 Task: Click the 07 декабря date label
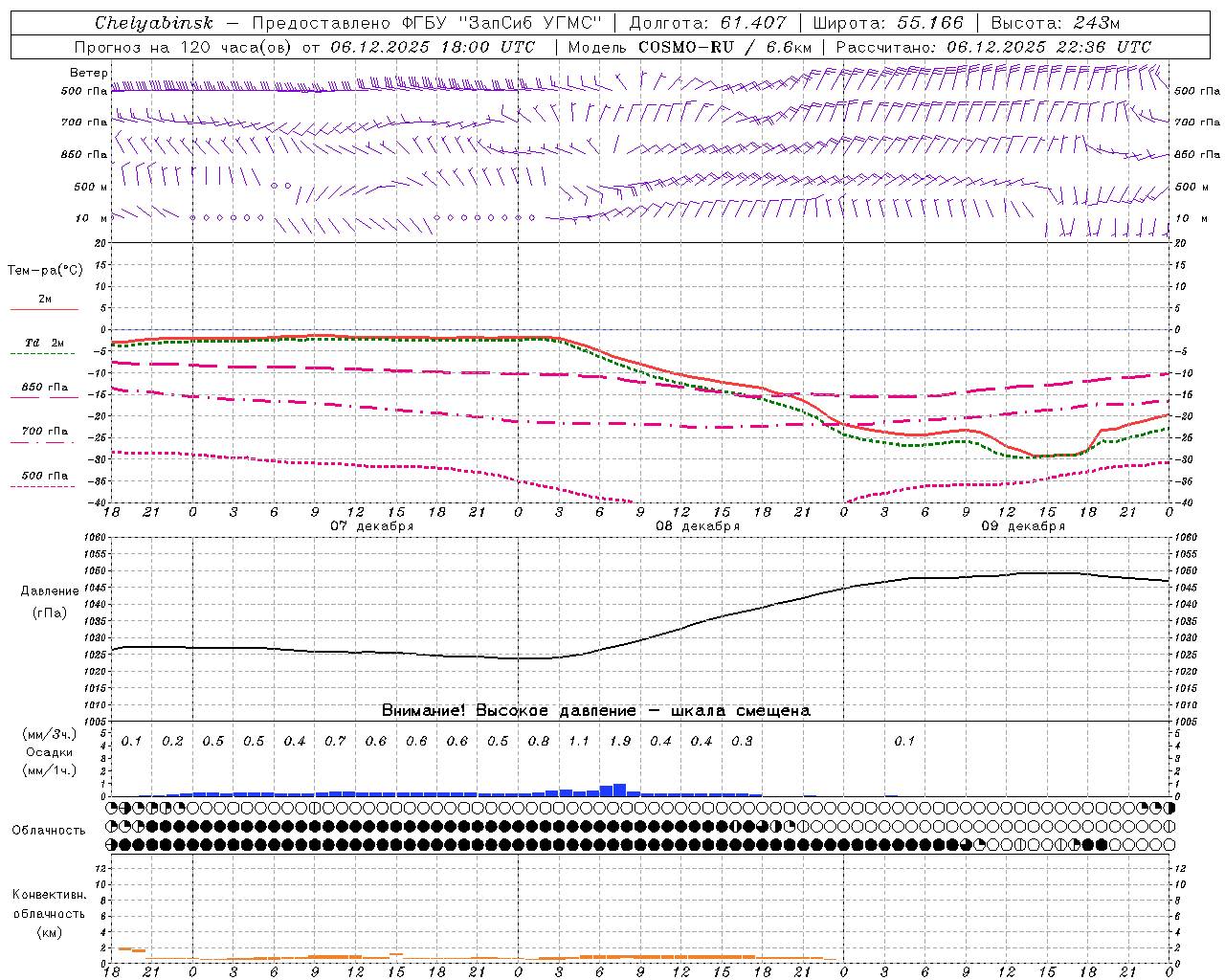372,526
